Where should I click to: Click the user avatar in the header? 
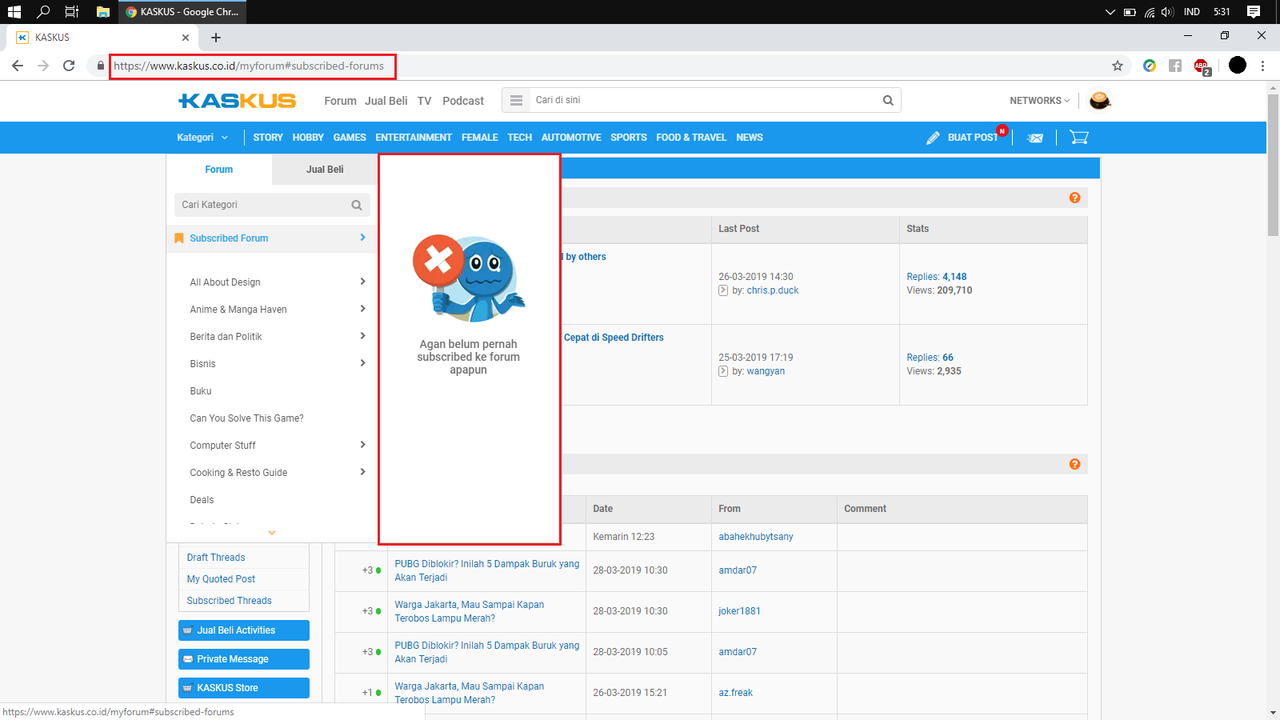pyautogui.click(x=1100, y=100)
